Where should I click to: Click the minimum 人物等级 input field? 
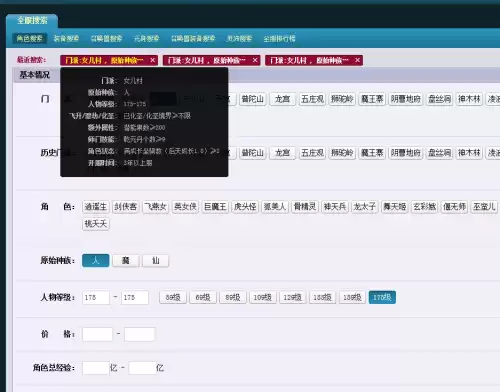96,297
